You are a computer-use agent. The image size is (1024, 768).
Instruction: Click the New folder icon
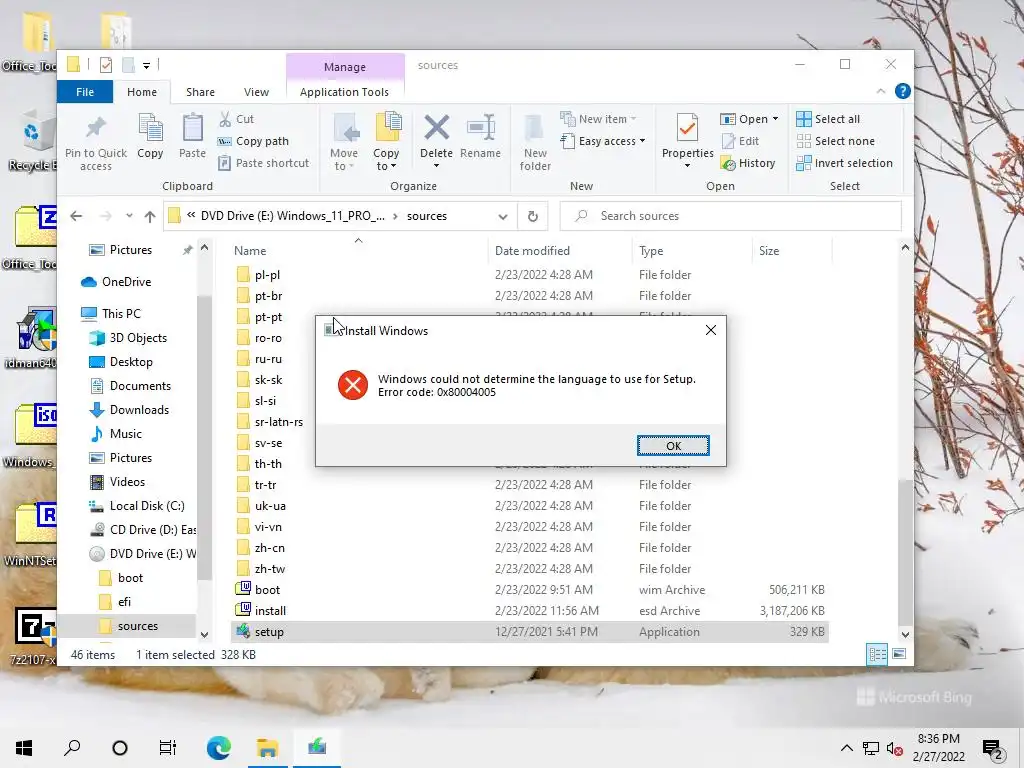coord(535,128)
